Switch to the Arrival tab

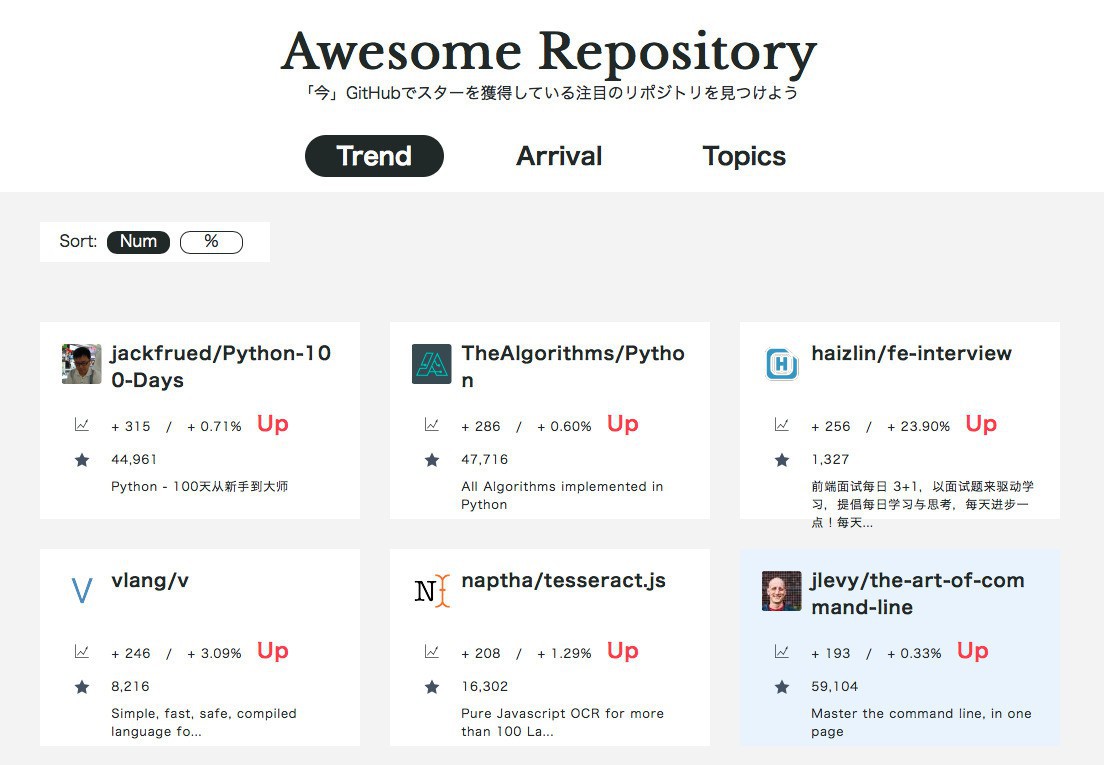[559, 156]
